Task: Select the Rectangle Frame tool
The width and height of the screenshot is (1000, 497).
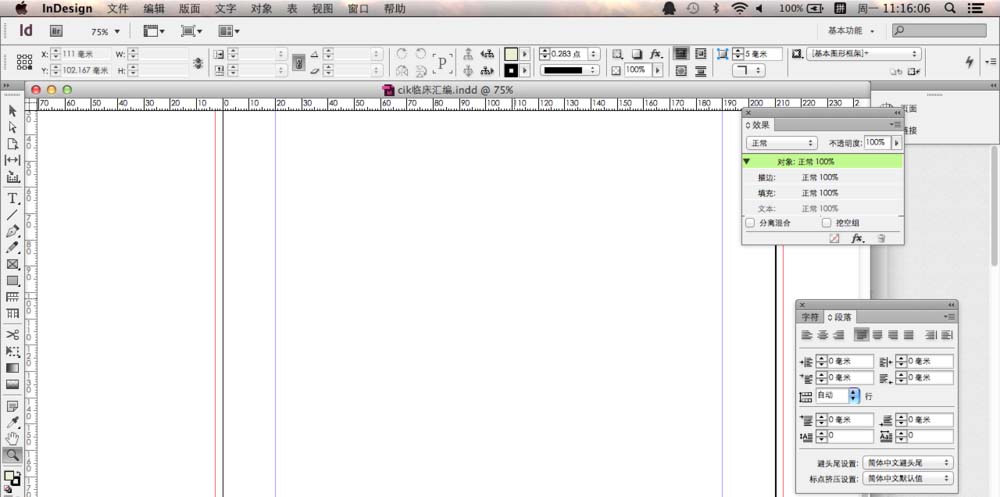Action: (x=13, y=264)
